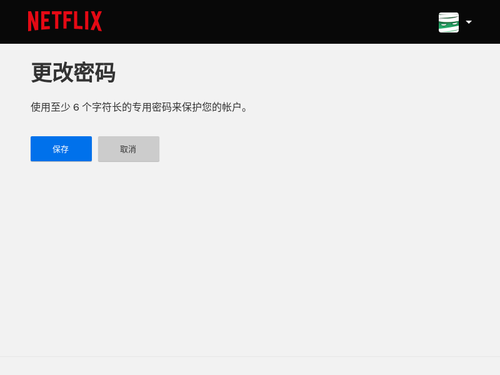Viewport: 500px width, 375px height.
Task: Click the 更改密码 heading
Action: coord(73,72)
